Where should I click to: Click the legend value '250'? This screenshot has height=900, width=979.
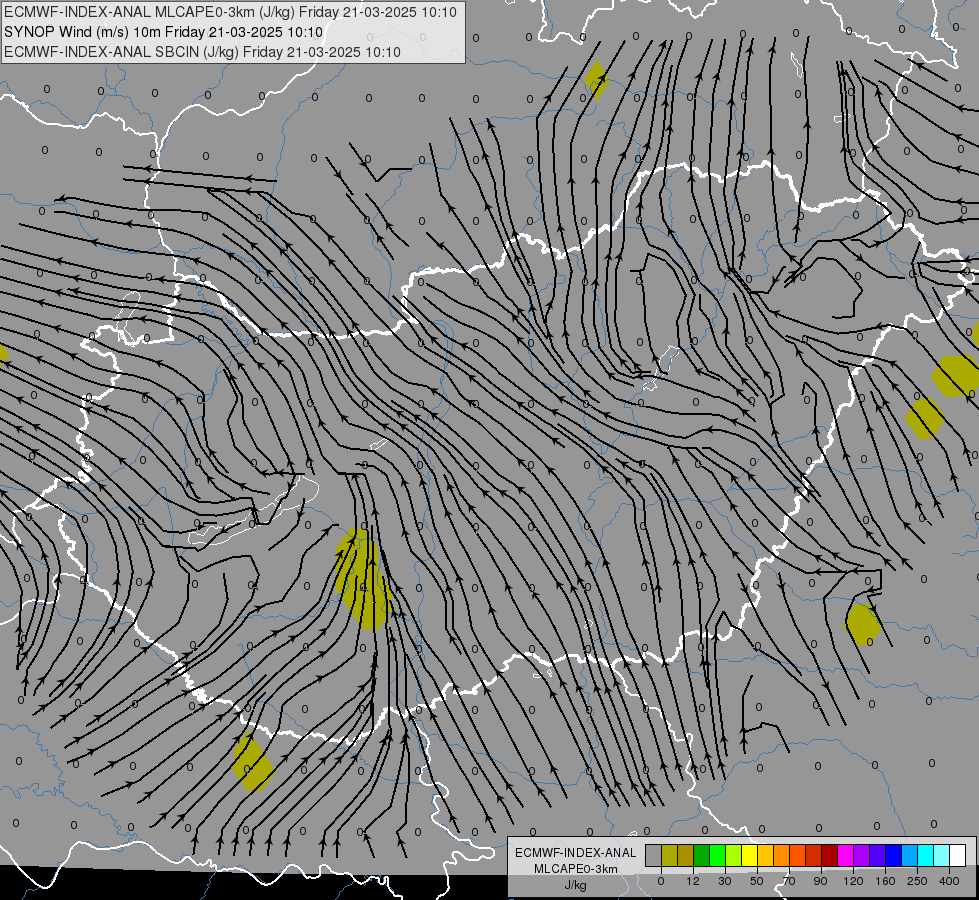(x=917, y=881)
